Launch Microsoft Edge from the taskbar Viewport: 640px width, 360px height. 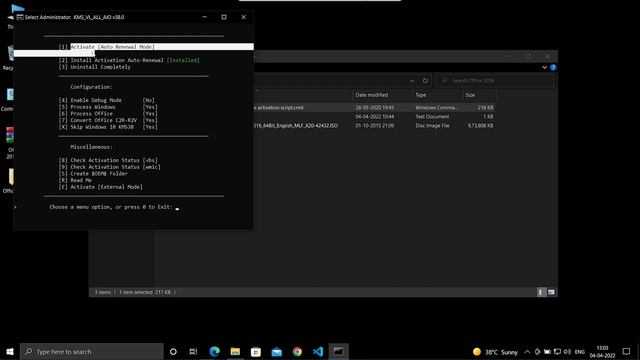[214, 351]
